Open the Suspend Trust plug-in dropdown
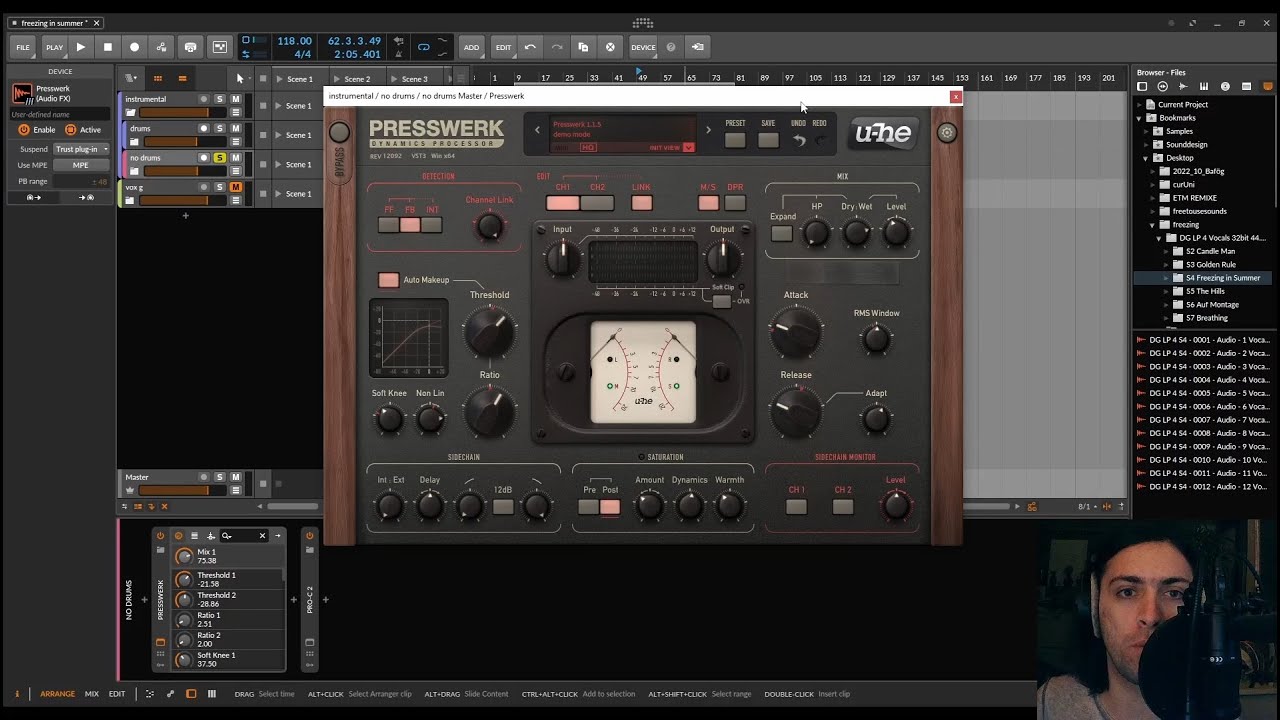Image resolution: width=1280 pixels, height=720 pixels. click(81, 149)
